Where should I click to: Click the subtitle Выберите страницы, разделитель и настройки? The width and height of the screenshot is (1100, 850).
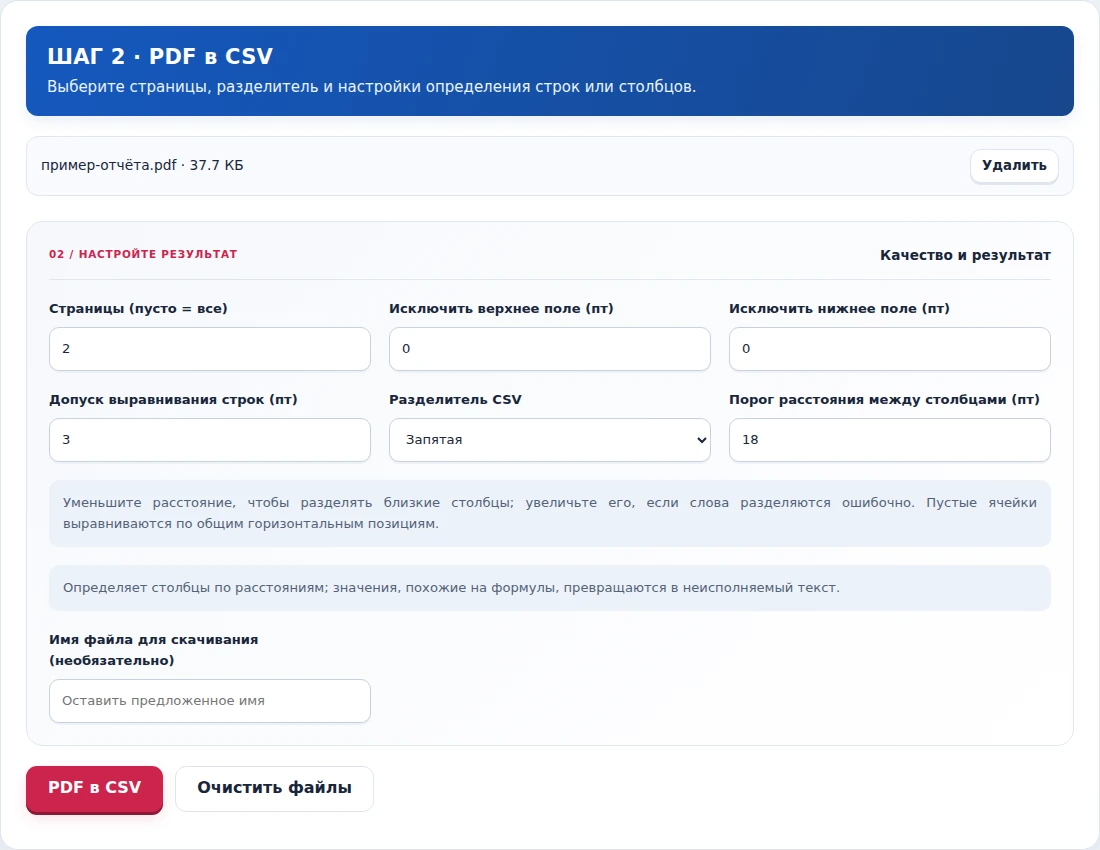tap(371, 87)
